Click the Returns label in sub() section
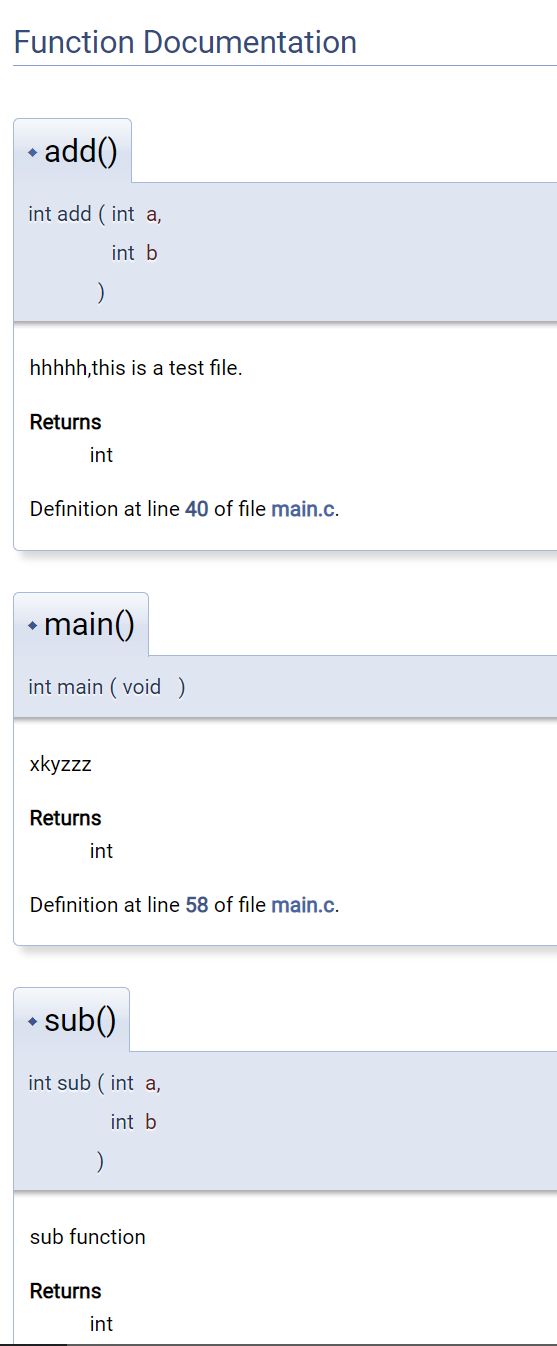Viewport: 557px width, 1346px height. [66, 1291]
